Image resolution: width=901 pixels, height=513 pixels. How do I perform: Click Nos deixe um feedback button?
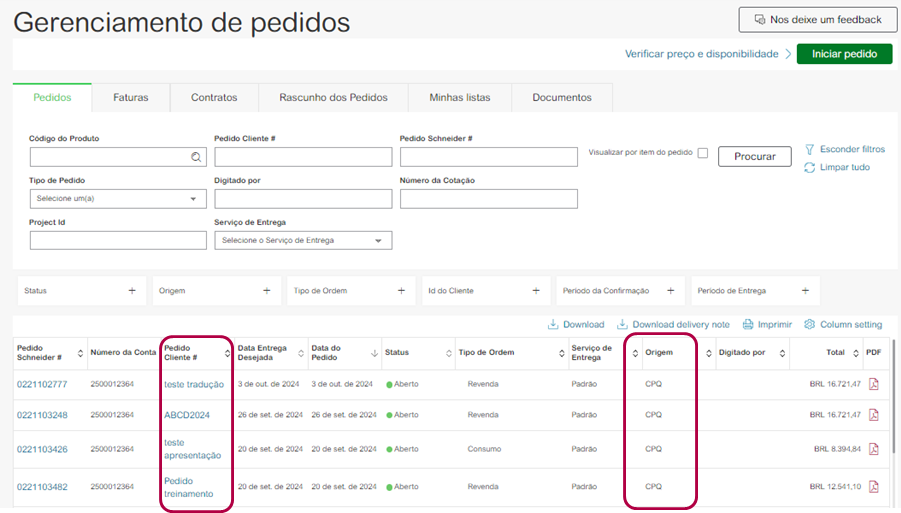818,20
